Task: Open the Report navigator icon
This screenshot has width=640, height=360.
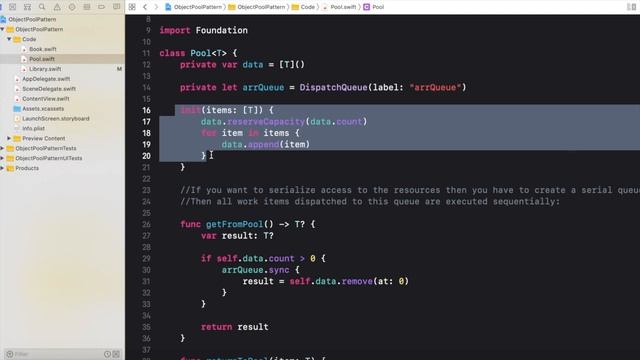Action: (x=116, y=7)
